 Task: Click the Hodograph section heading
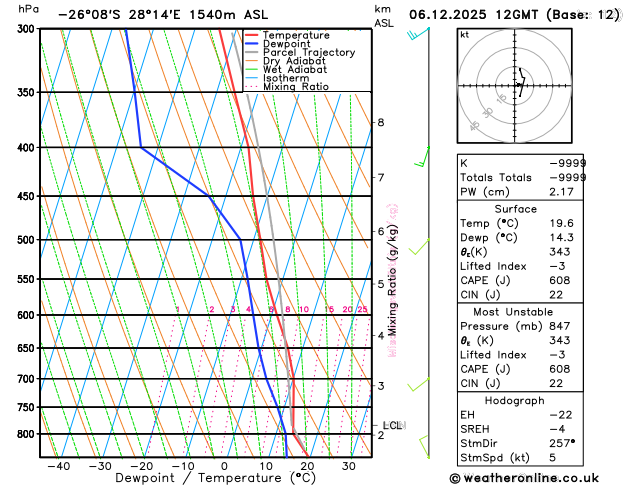514,400
